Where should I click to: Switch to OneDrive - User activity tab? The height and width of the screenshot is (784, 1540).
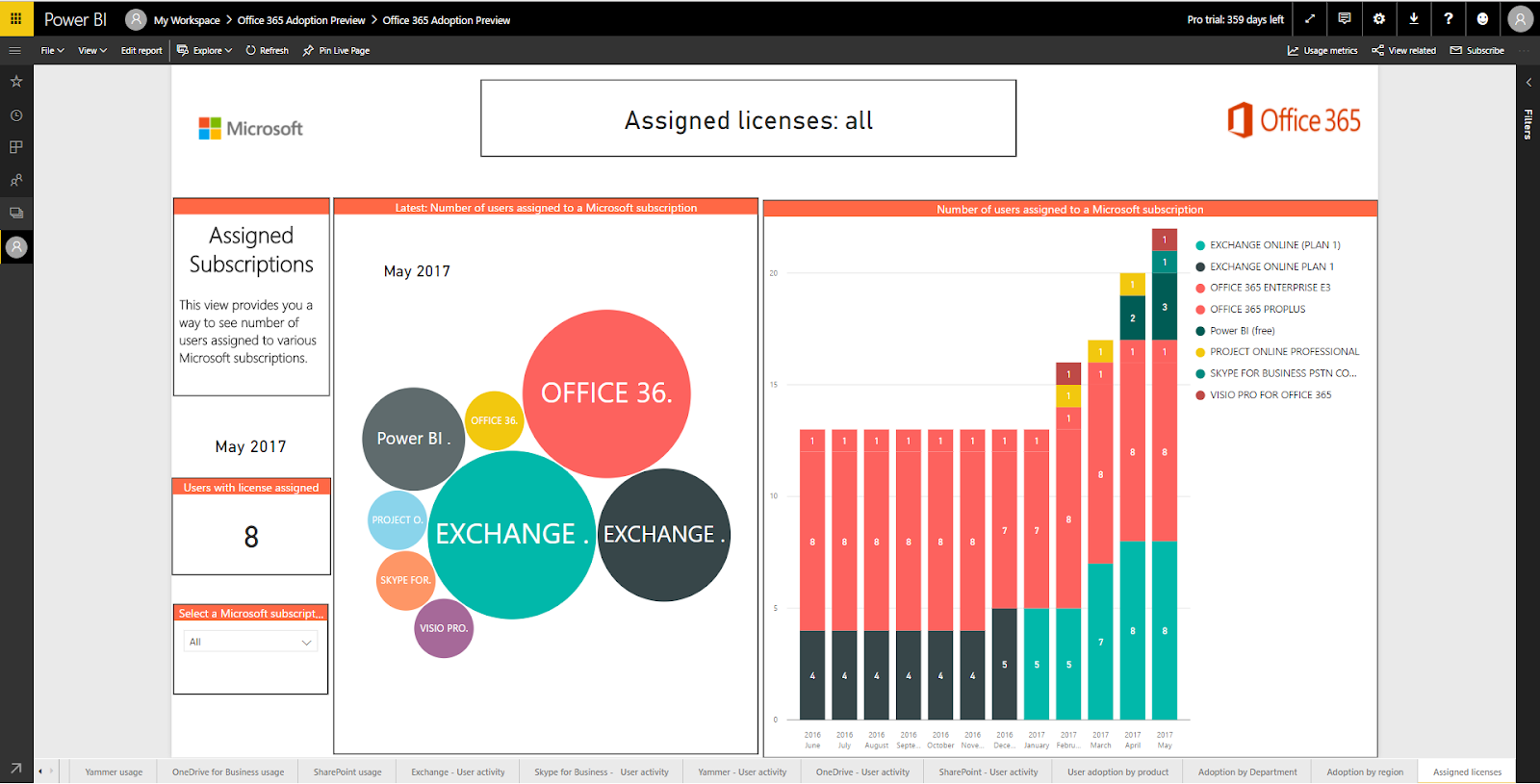coord(862,771)
